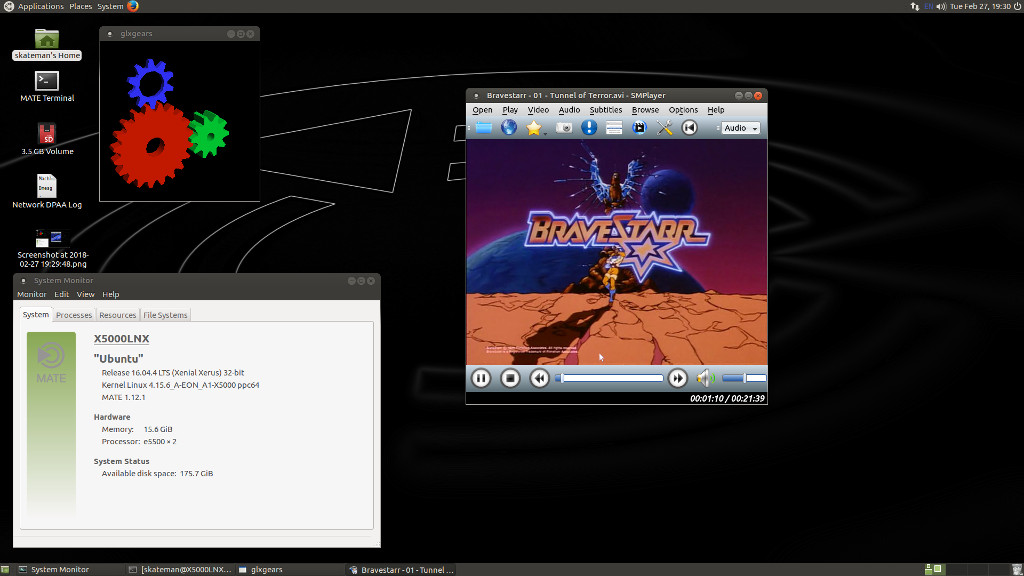Switch to the skateman terminal taskbar button

pyautogui.click(x=180, y=569)
